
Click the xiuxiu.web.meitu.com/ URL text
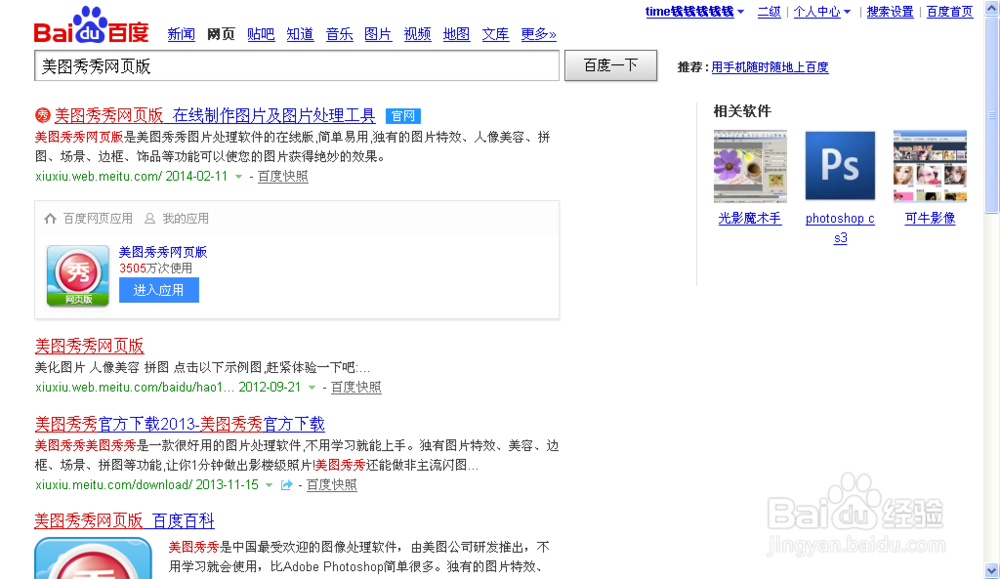[99, 177]
